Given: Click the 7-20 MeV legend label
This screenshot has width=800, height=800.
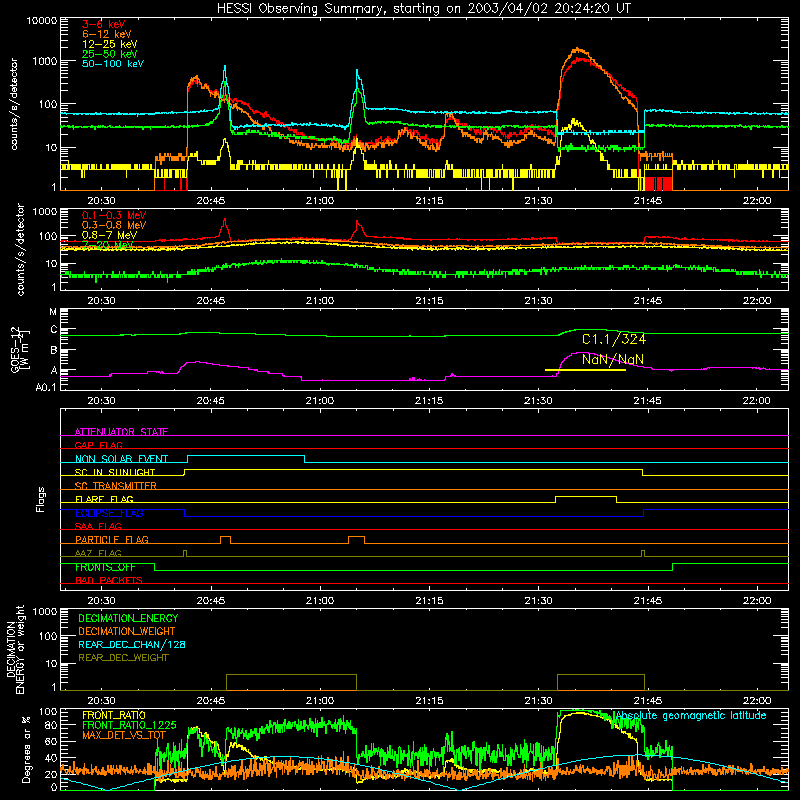Looking at the screenshot, I should tap(108, 245).
